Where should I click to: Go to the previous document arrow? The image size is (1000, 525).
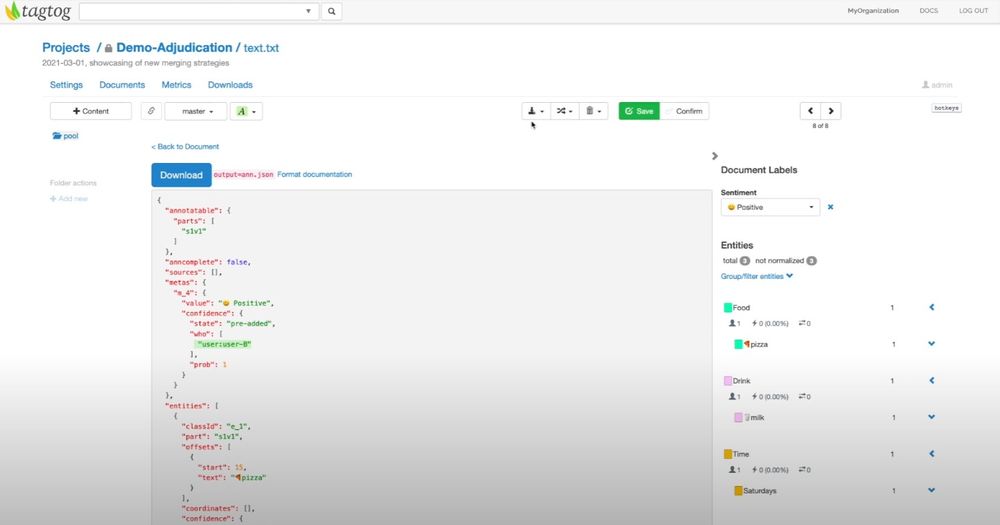pyautogui.click(x=810, y=111)
